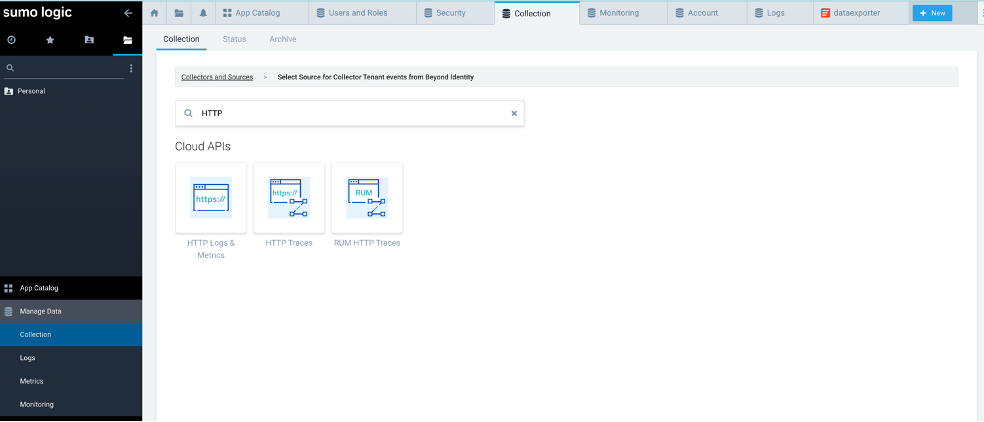
Task: Expand the App Catalog sidebar entry
Action: [x=39, y=288]
